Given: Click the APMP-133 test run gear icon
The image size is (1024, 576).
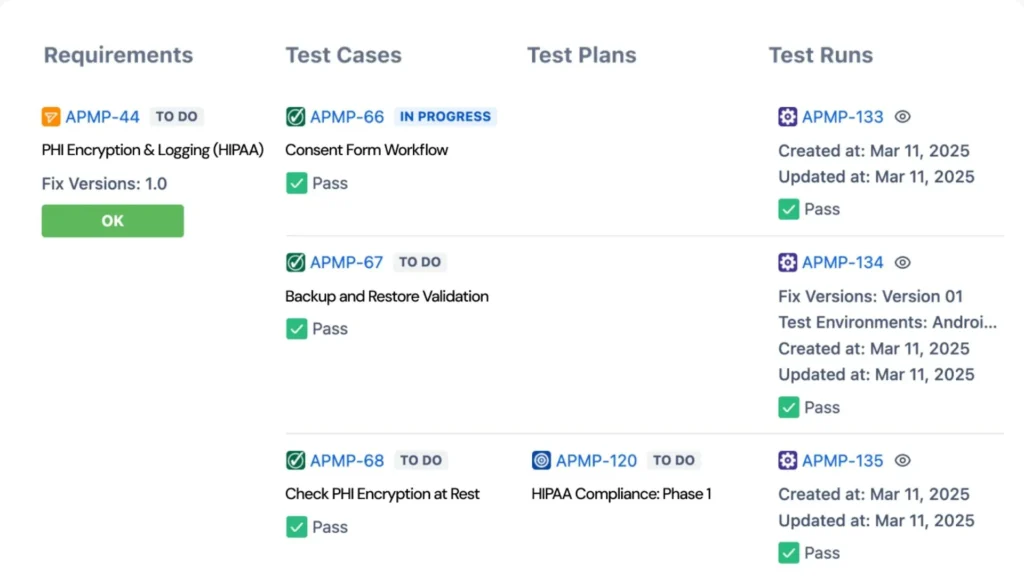Looking at the screenshot, I should [x=788, y=116].
